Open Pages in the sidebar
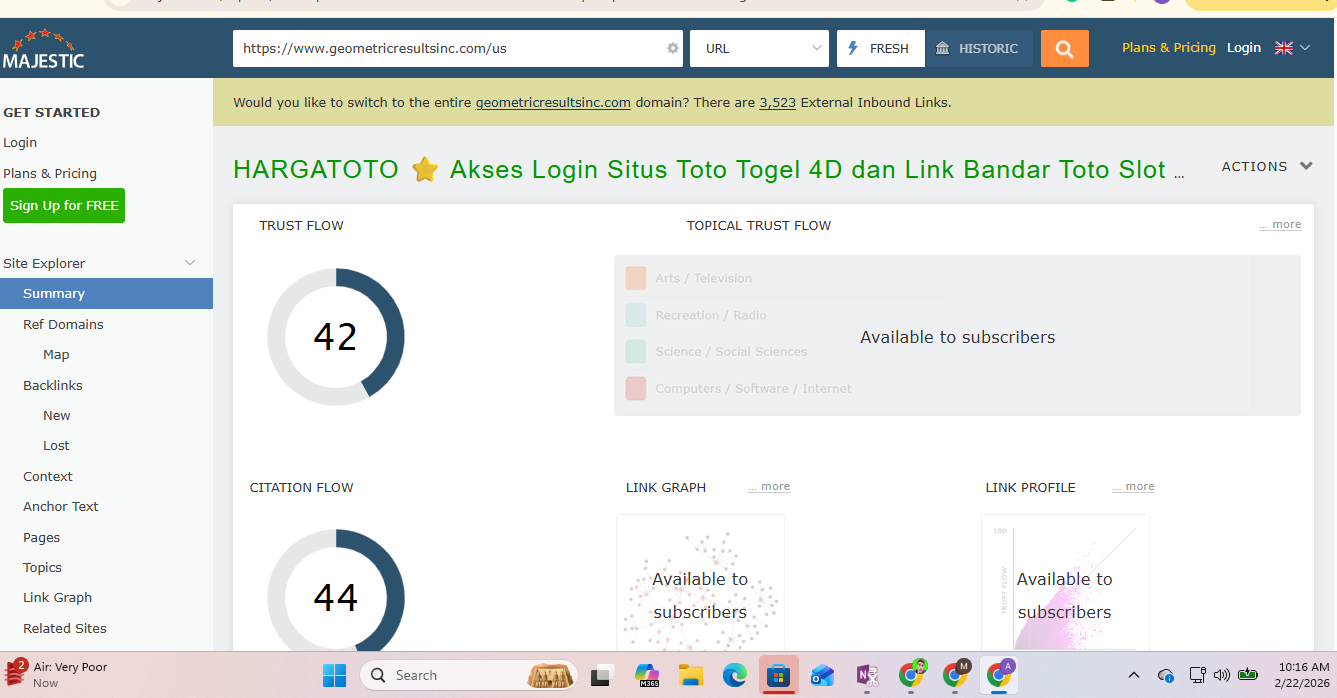 [x=42, y=537]
